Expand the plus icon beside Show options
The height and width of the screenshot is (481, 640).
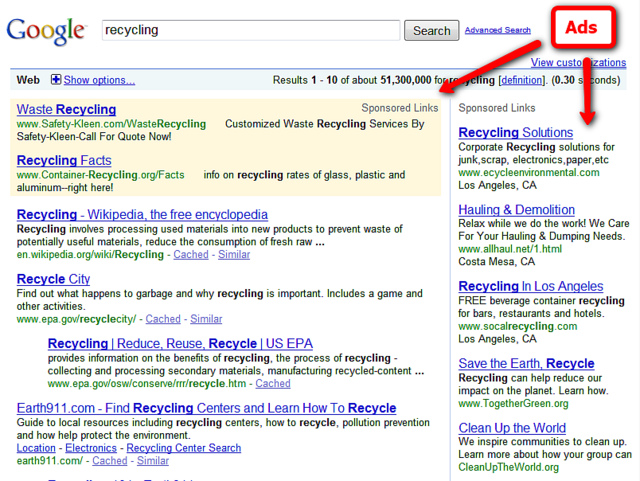[56, 80]
